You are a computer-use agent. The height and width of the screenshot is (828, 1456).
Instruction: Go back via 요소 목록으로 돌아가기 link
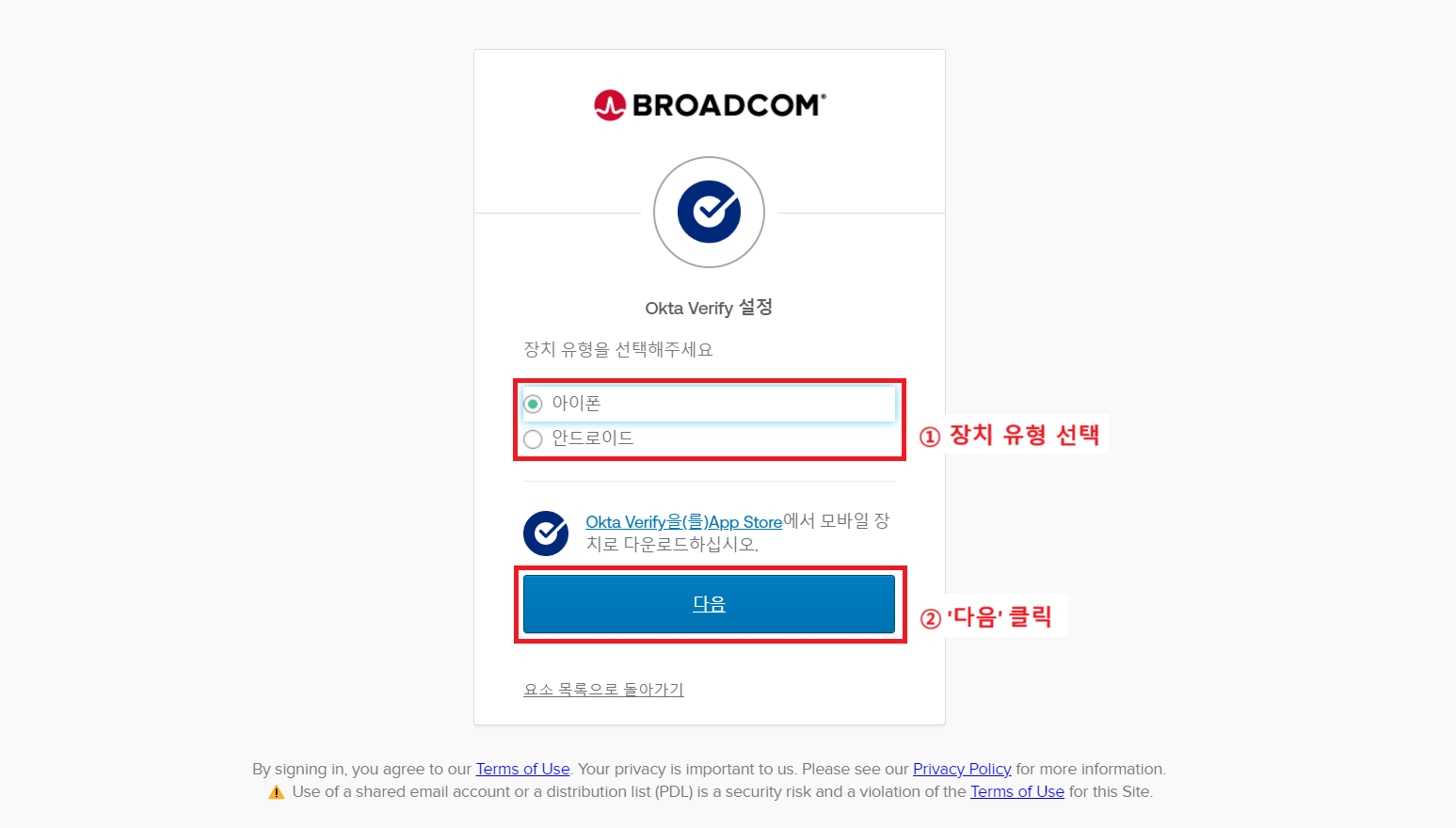pyautogui.click(x=603, y=690)
